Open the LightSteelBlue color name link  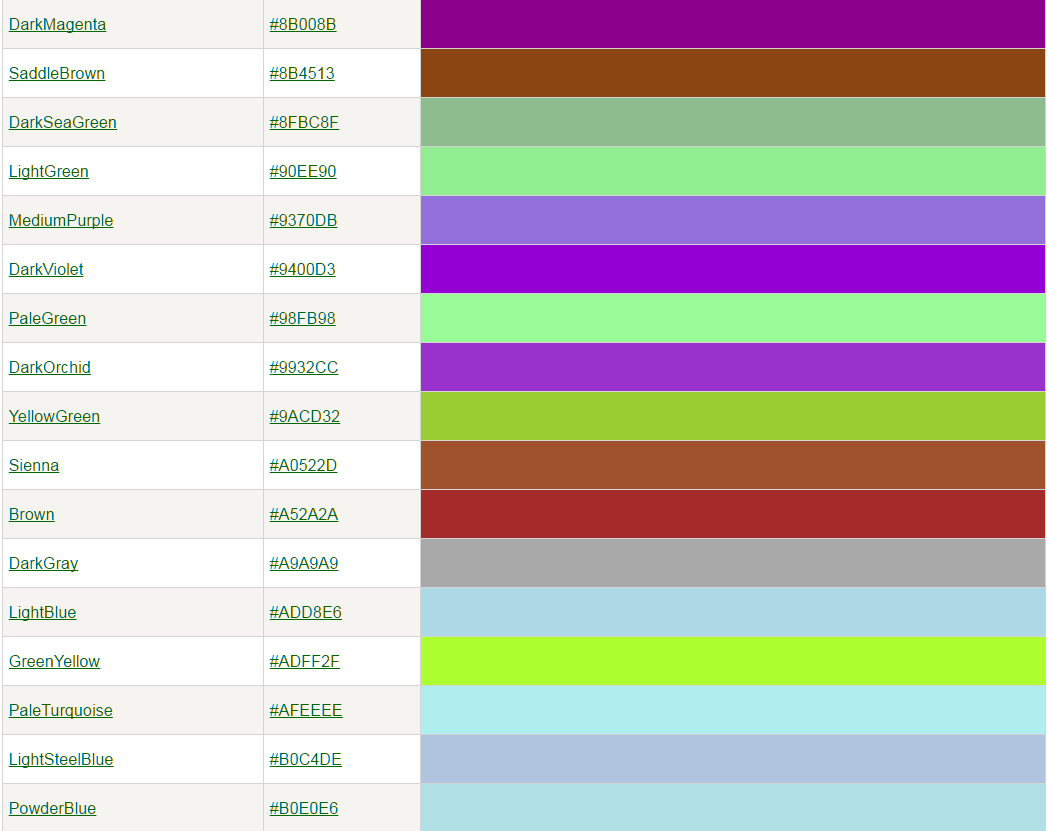(61, 760)
